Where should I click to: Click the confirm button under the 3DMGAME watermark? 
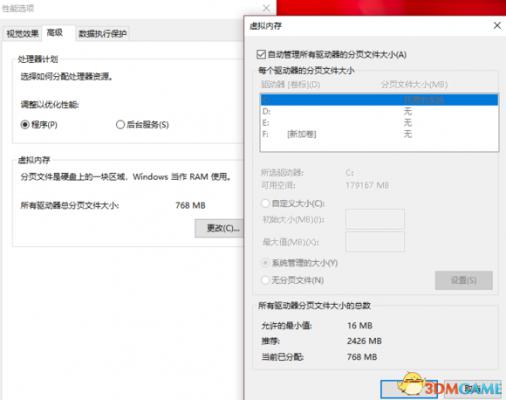click(x=409, y=389)
